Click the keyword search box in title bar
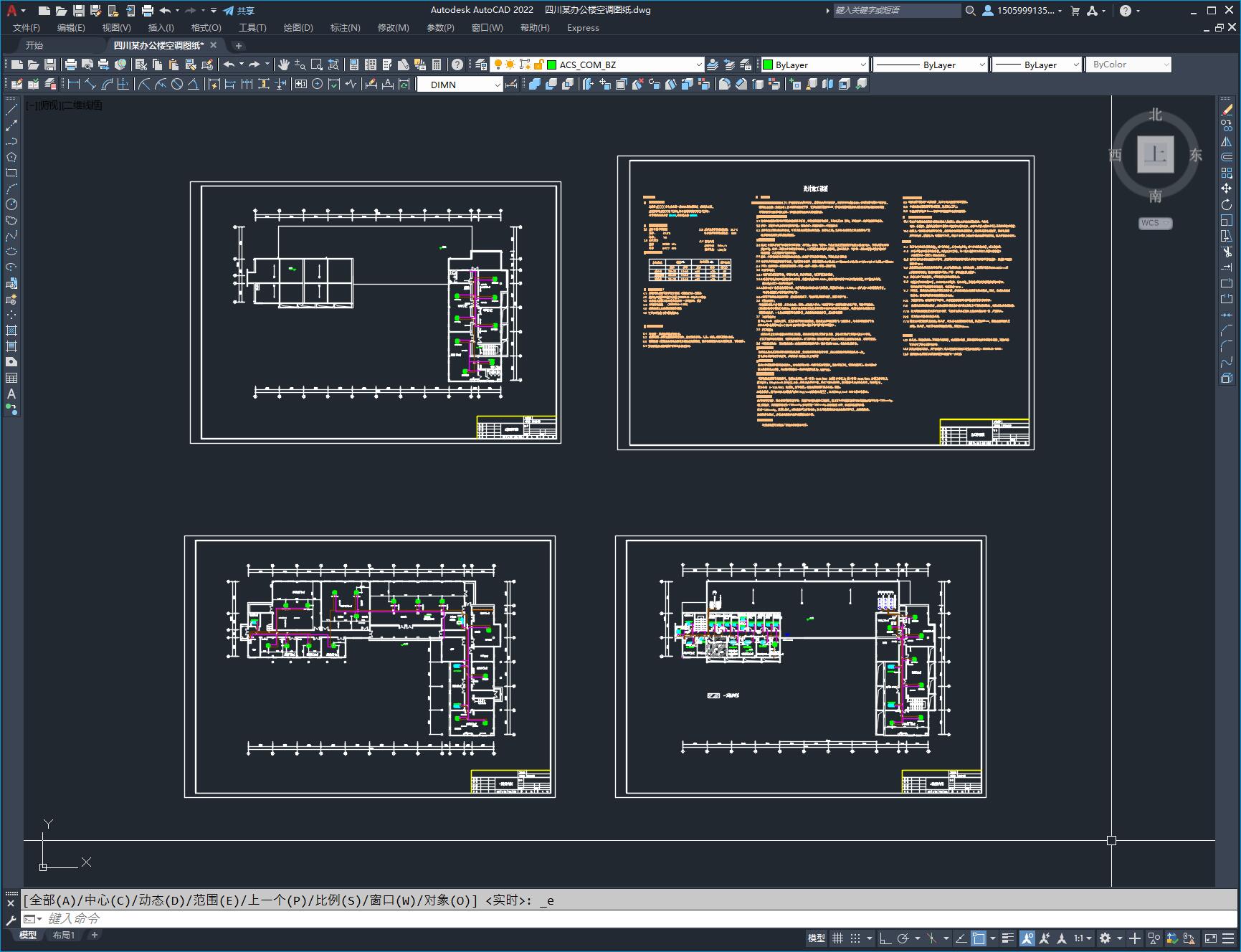The height and width of the screenshot is (952, 1241). pyautogui.click(x=897, y=11)
